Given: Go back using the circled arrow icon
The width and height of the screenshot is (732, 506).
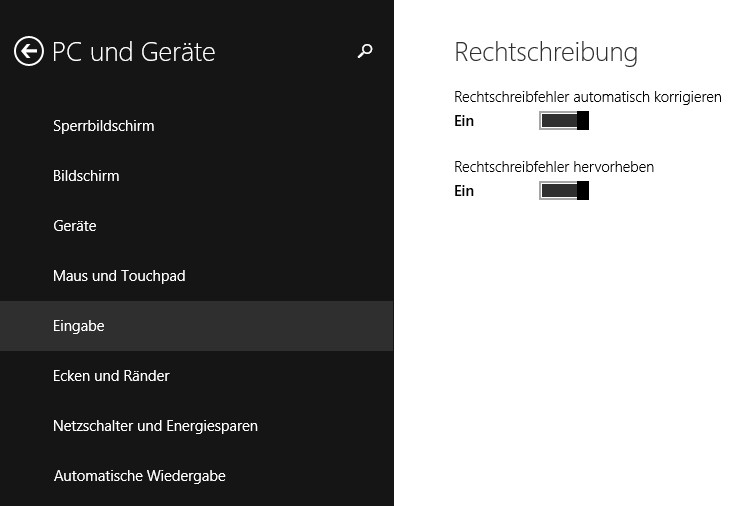Looking at the screenshot, I should pos(28,51).
